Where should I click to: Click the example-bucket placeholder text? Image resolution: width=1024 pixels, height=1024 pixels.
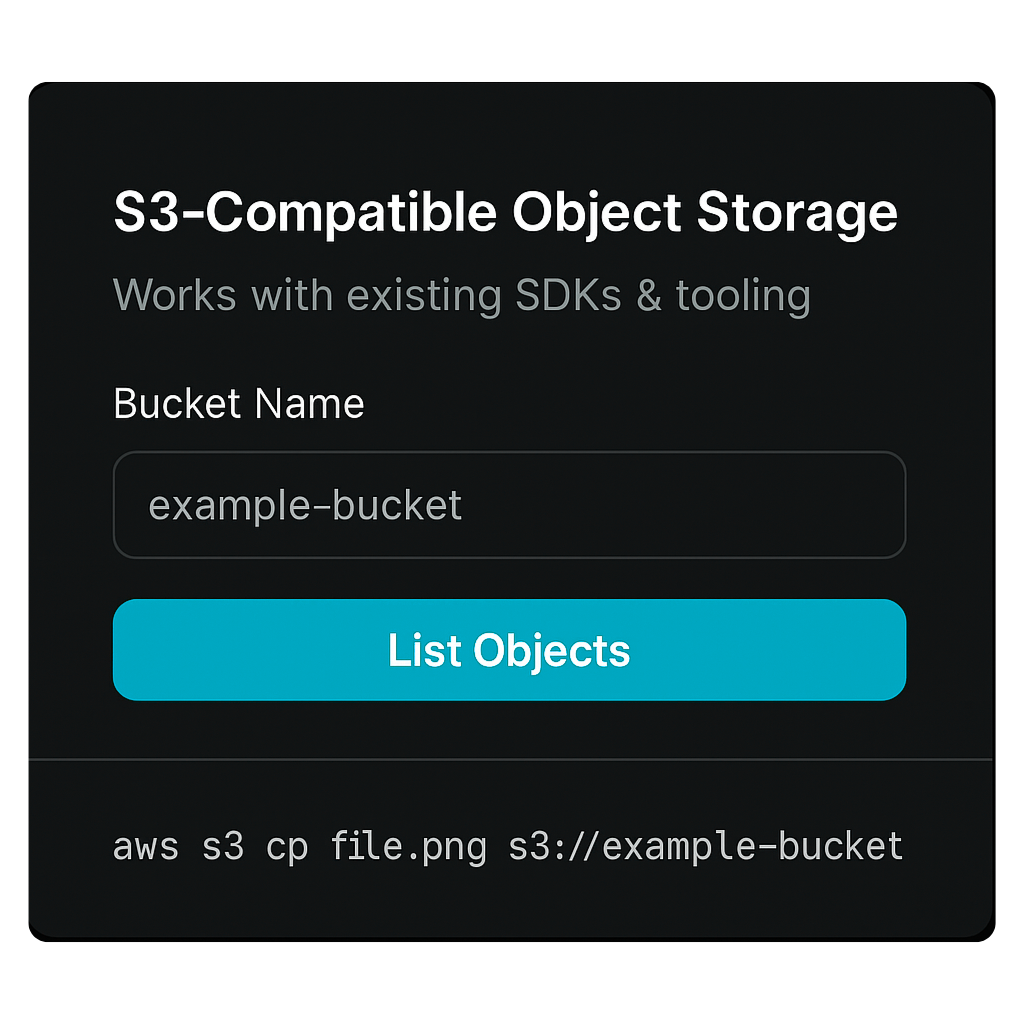pos(305,505)
